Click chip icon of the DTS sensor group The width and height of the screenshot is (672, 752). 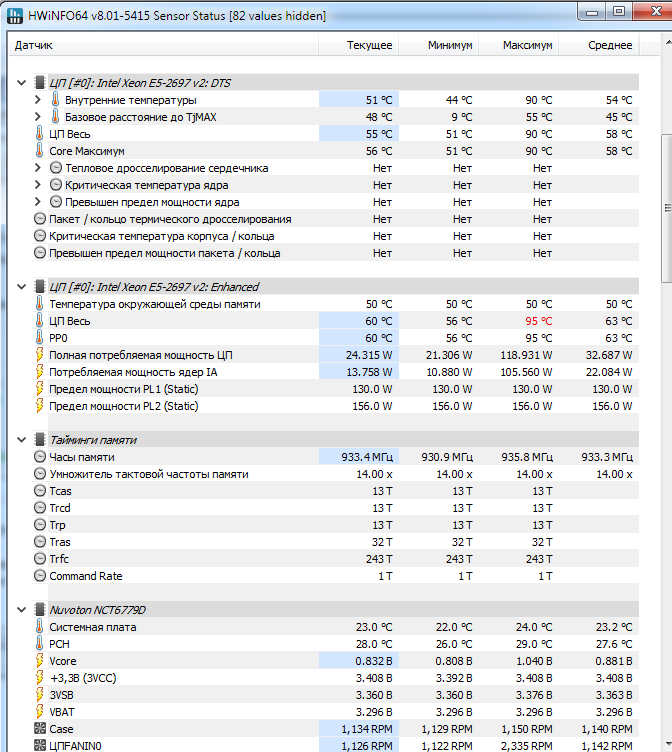coord(40,82)
